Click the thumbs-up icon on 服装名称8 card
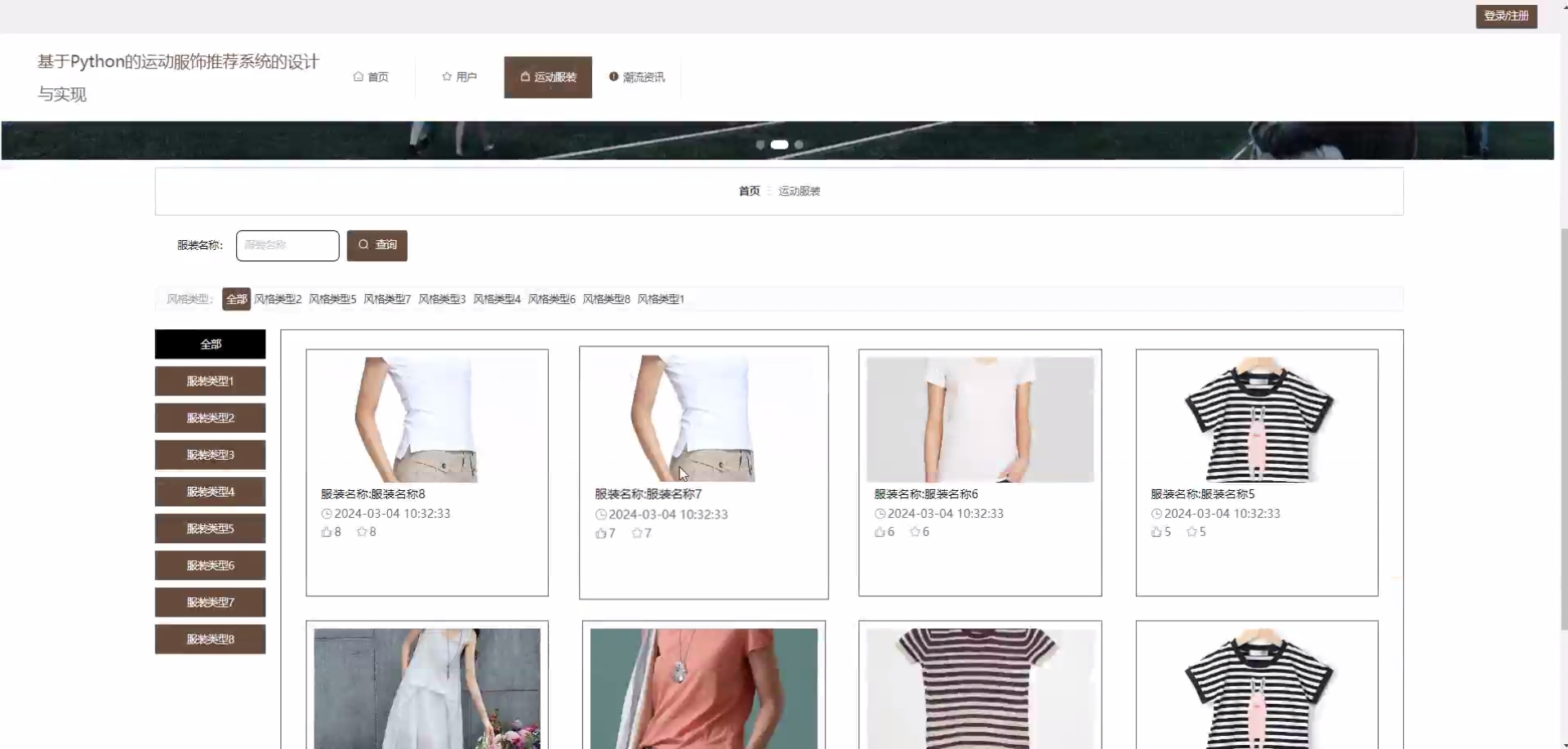Viewport: 1568px width, 749px height. (x=327, y=532)
